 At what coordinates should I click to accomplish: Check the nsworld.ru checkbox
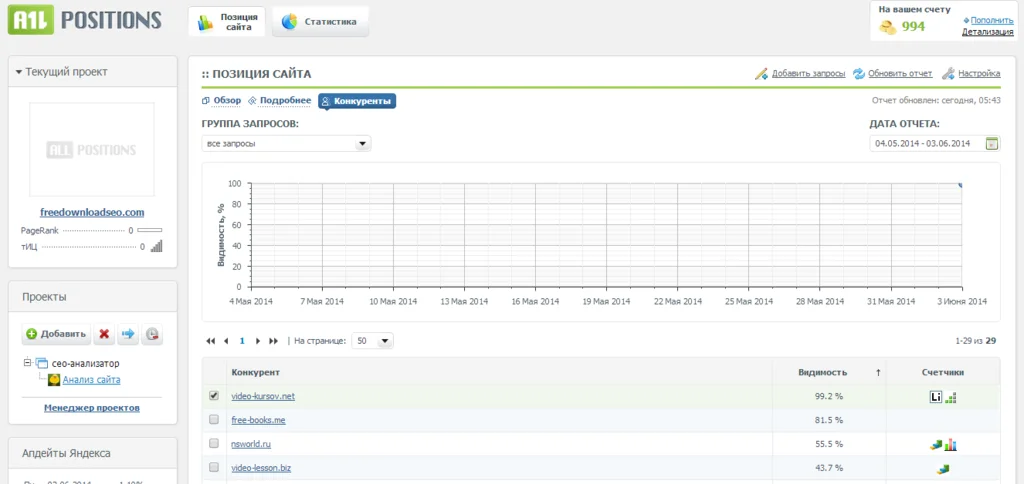(x=214, y=443)
